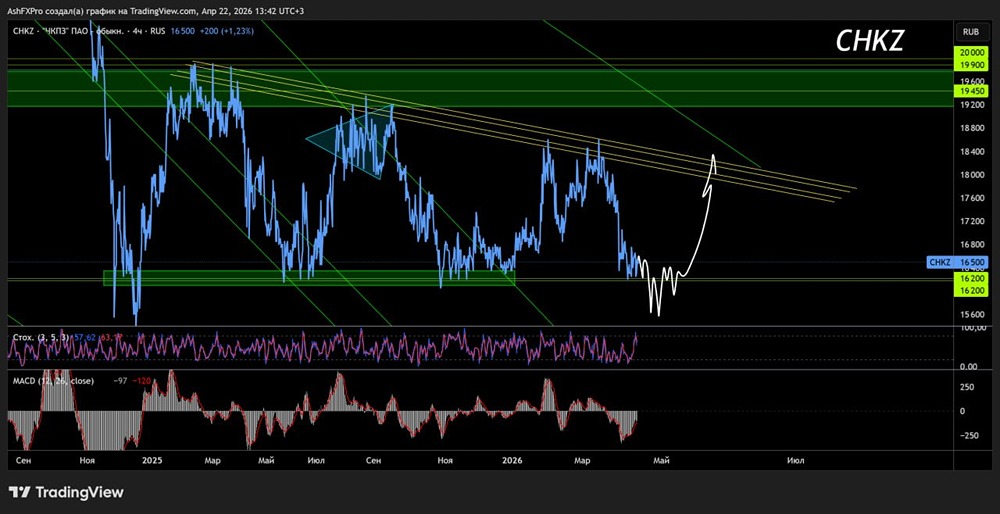
Task: Click the 19 200 price scale value
Action: [971, 105]
